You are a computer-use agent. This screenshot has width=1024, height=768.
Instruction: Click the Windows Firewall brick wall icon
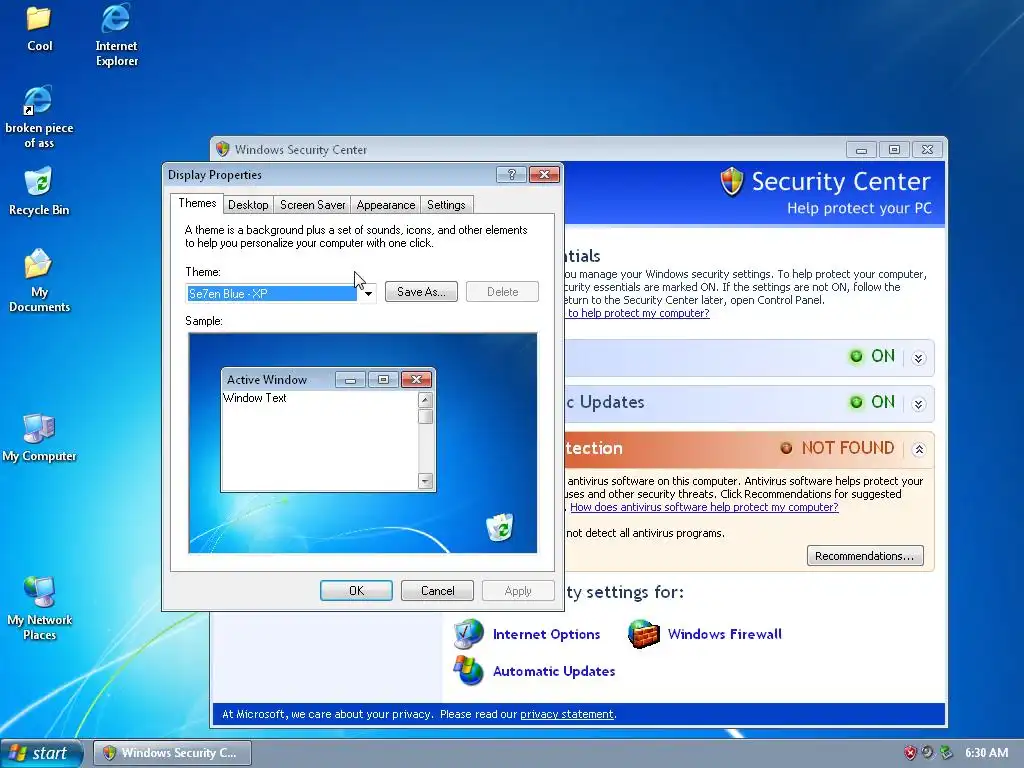pos(644,633)
